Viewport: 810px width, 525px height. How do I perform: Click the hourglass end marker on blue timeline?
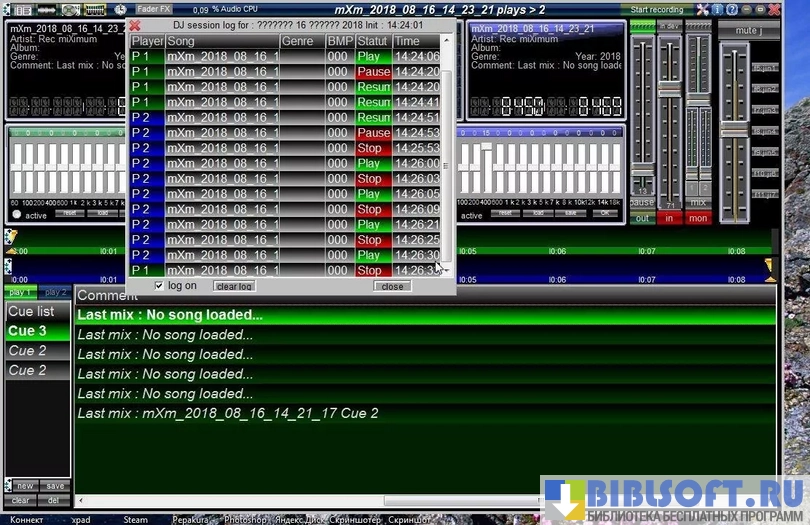[x=769, y=266]
